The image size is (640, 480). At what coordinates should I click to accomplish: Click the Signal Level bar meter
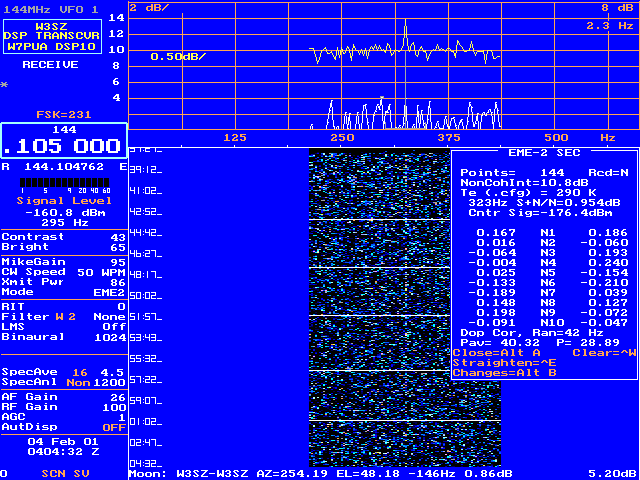tap(64, 186)
